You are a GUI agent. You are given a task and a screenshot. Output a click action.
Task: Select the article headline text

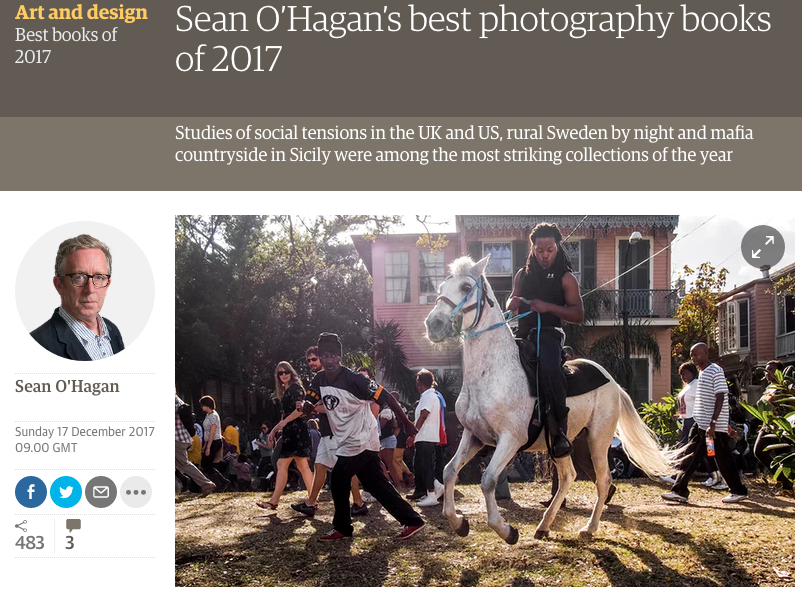pyautogui.click(x=473, y=39)
